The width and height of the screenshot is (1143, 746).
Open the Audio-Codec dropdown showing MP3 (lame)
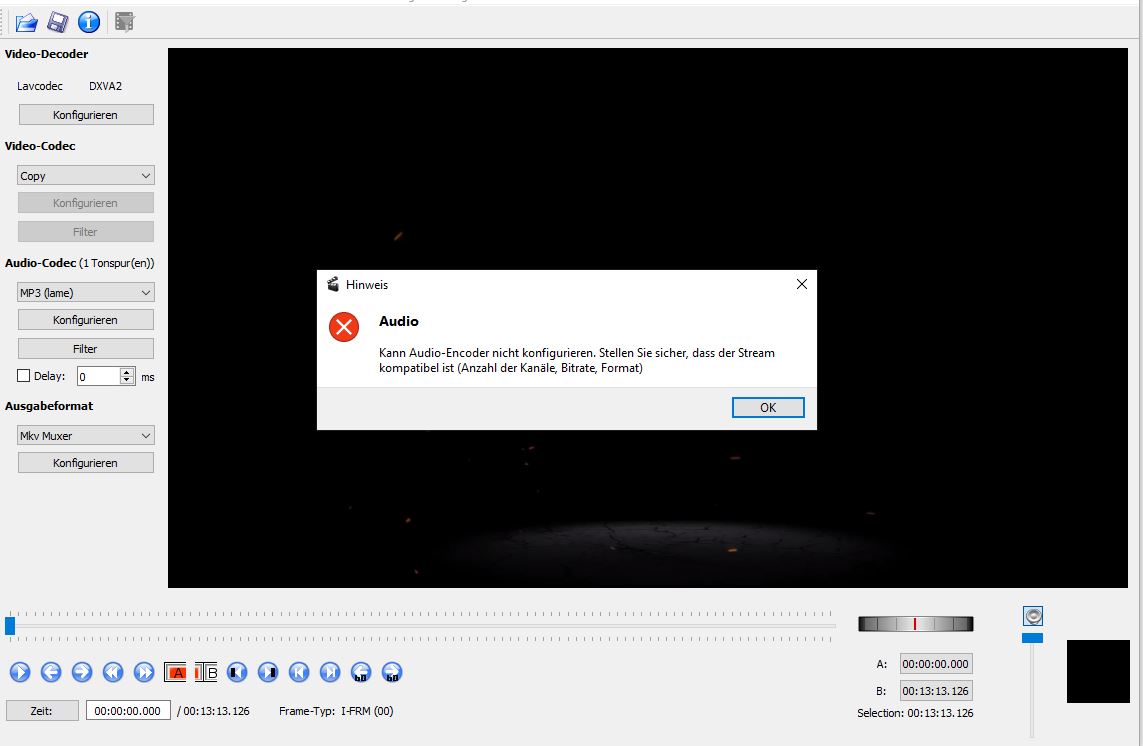[86, 293]
